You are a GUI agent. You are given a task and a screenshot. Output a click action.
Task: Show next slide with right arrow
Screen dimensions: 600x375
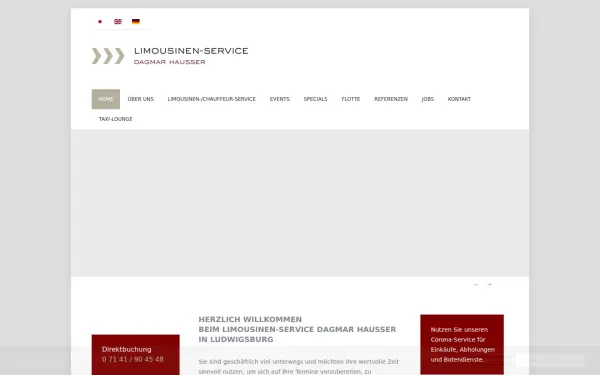489,285
